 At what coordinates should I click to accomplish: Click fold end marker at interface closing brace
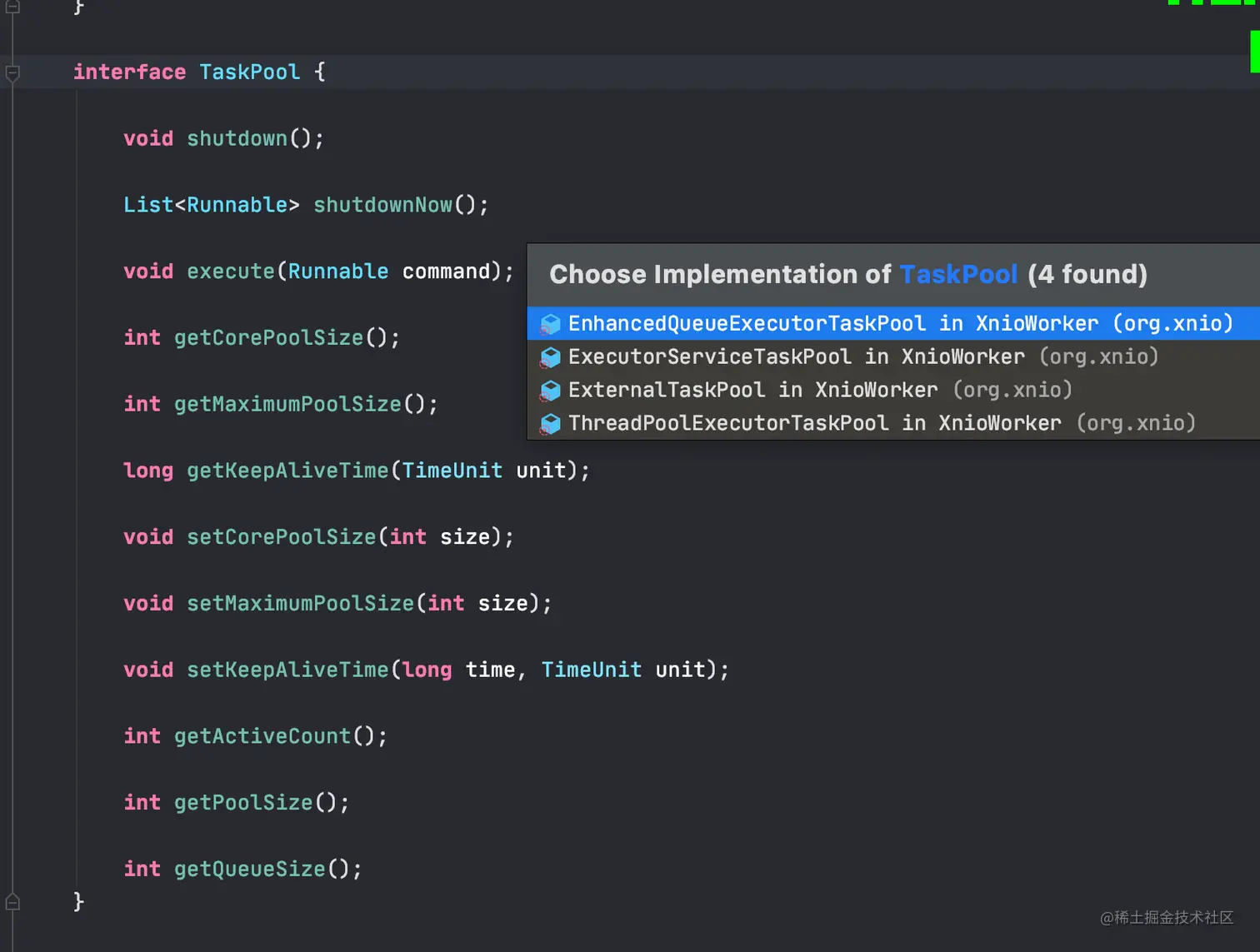(x=12, y=902)
